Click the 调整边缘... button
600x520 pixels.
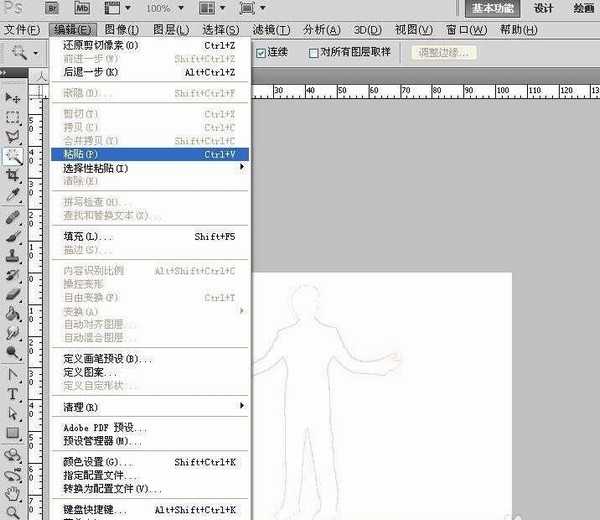coord(443,52)
